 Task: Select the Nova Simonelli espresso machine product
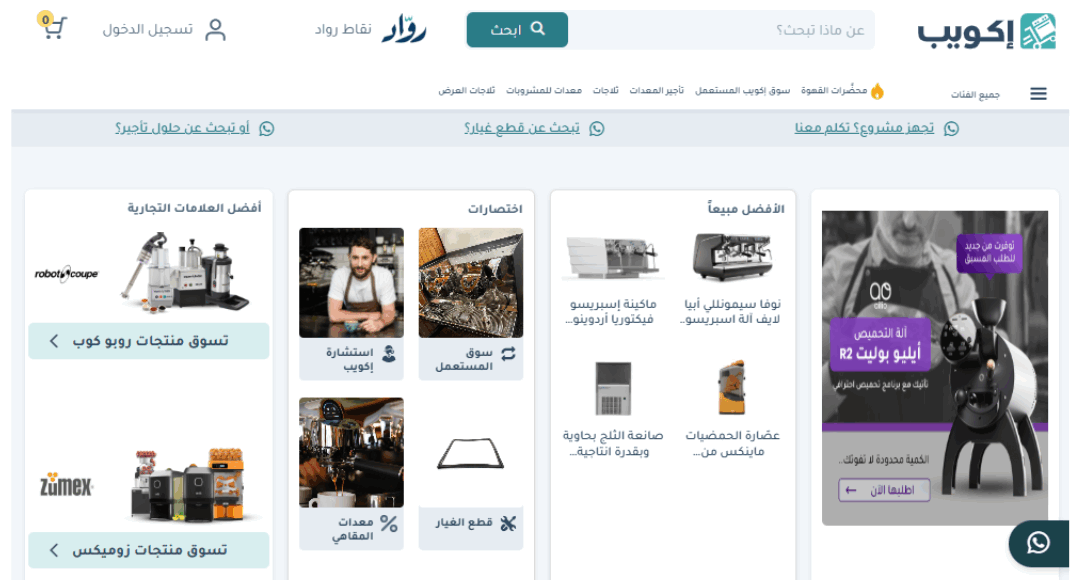[732, 278]
